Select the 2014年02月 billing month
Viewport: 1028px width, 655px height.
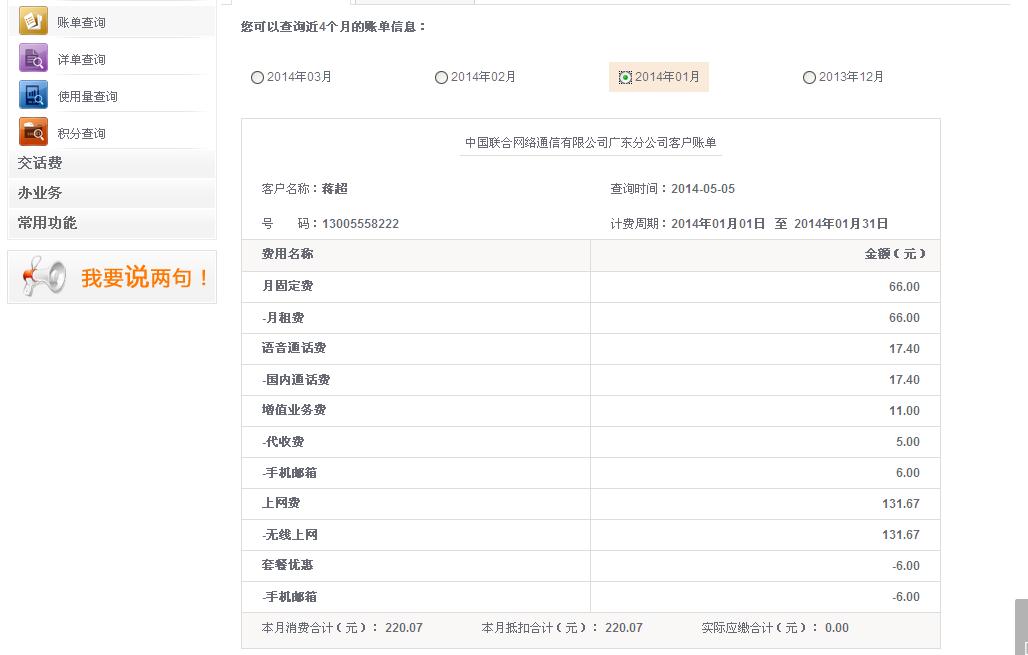(x=442, y=78)
